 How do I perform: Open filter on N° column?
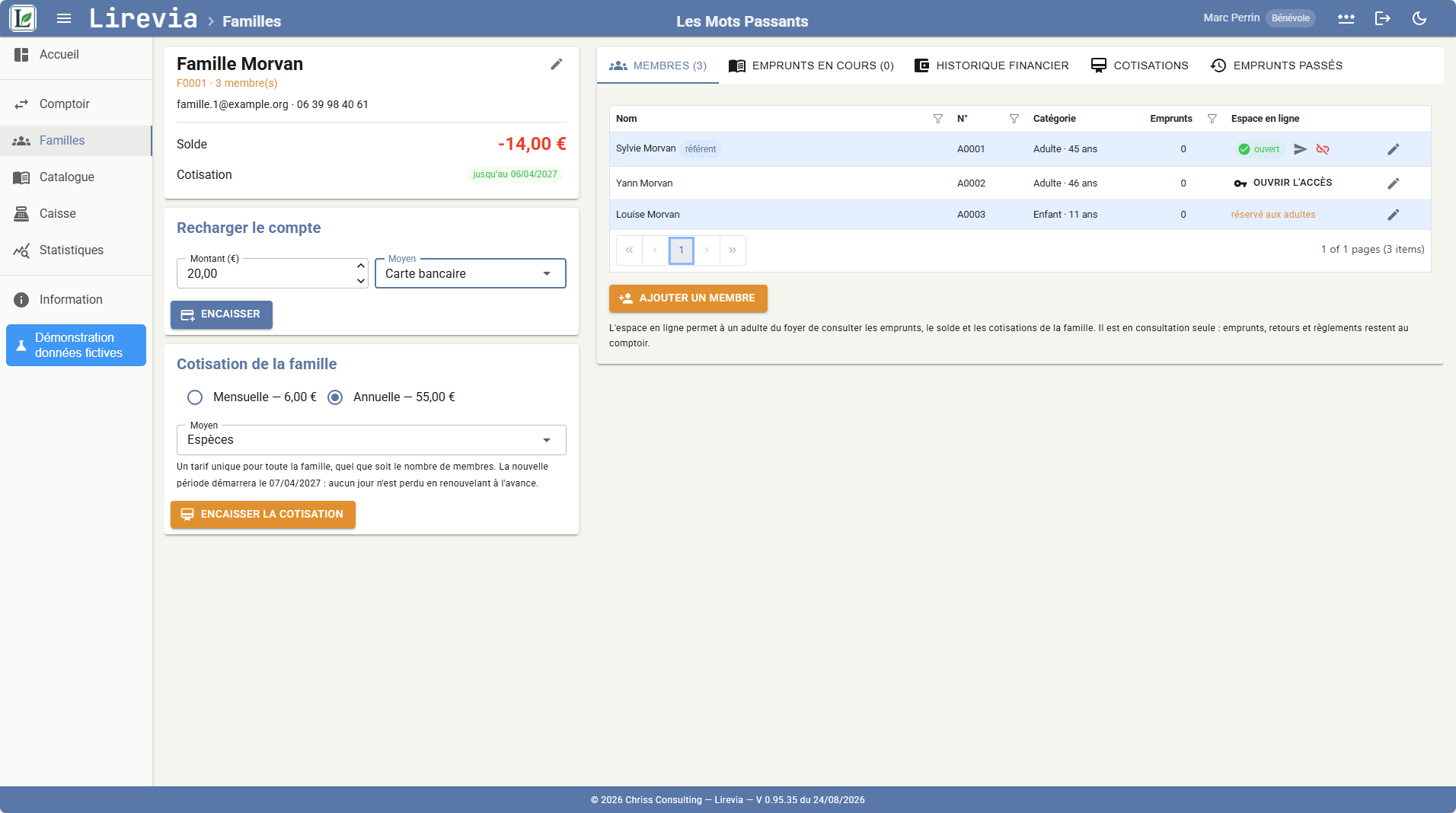point(1014,119)
